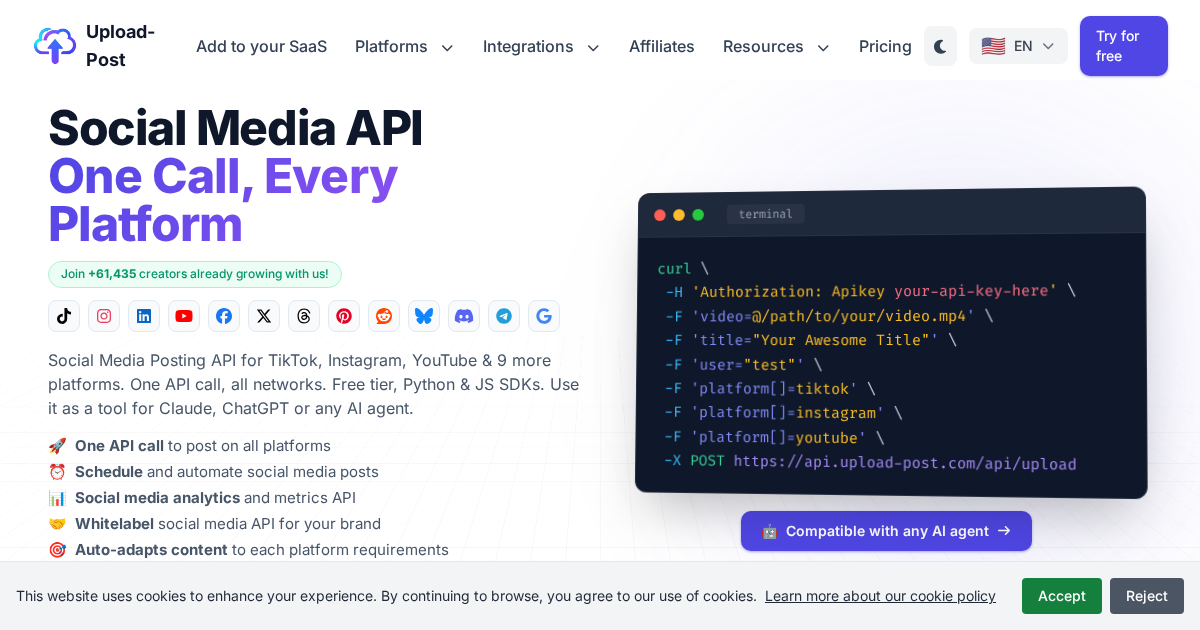Open Learn more about our cookie policy
Image resolution: width=1200 pixels, height=630 pixels.
[880, 596]
